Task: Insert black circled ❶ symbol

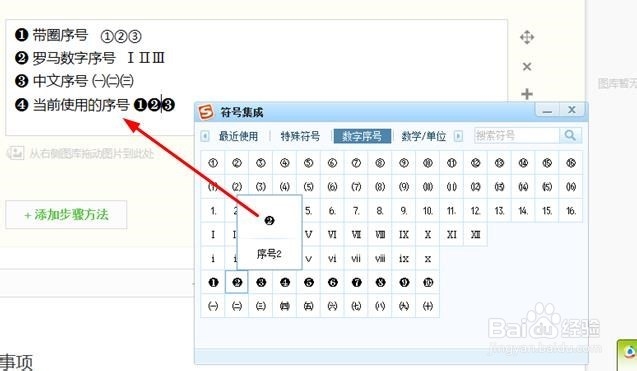Action: tap(213, 282)
